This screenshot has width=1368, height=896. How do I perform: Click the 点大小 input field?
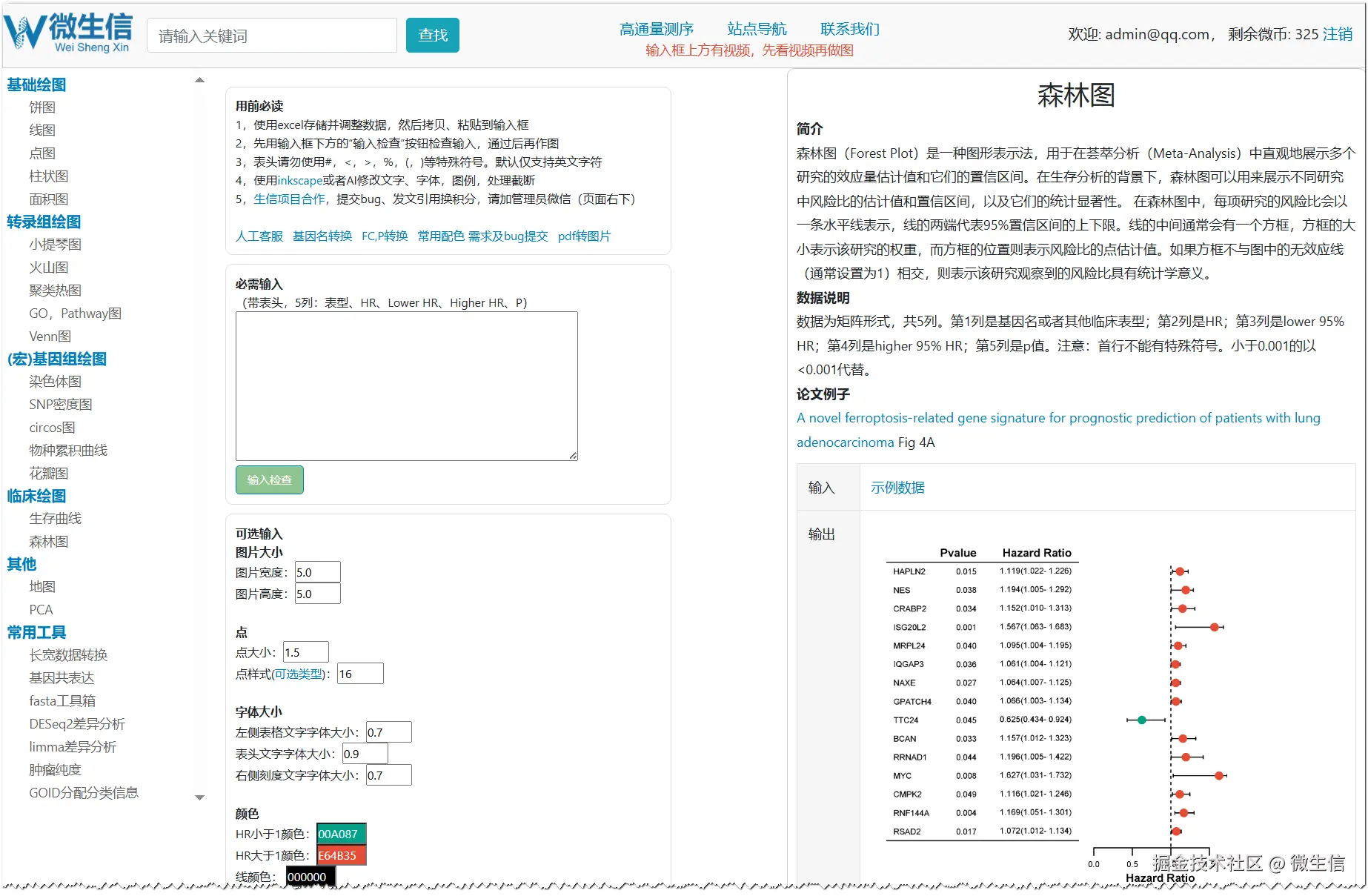306,652
